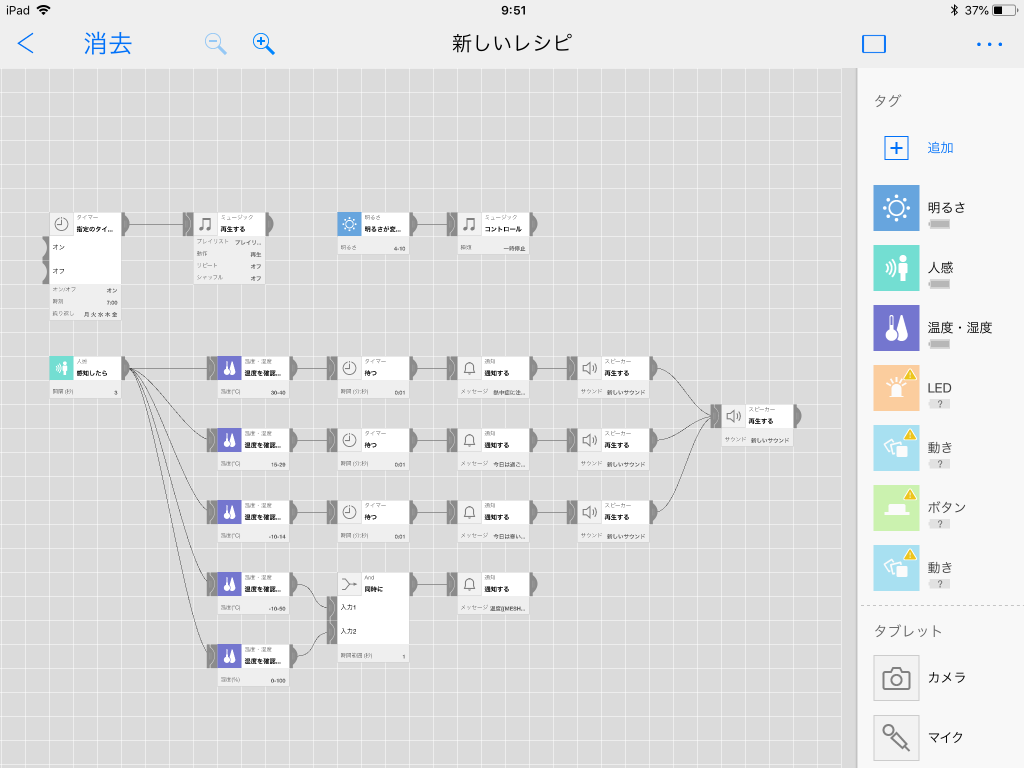
Task: Select the カメラ camera icon
Action: 896,678
